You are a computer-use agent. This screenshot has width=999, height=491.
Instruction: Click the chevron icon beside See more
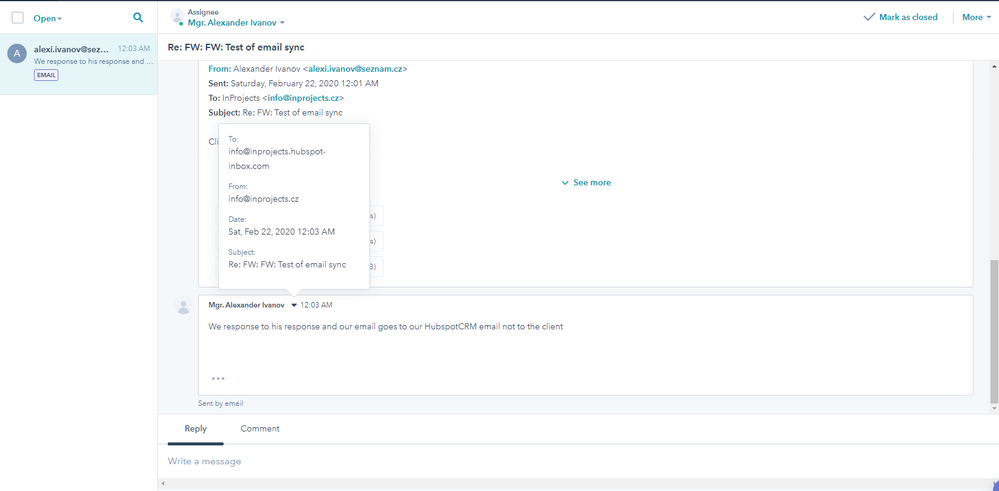564,183
